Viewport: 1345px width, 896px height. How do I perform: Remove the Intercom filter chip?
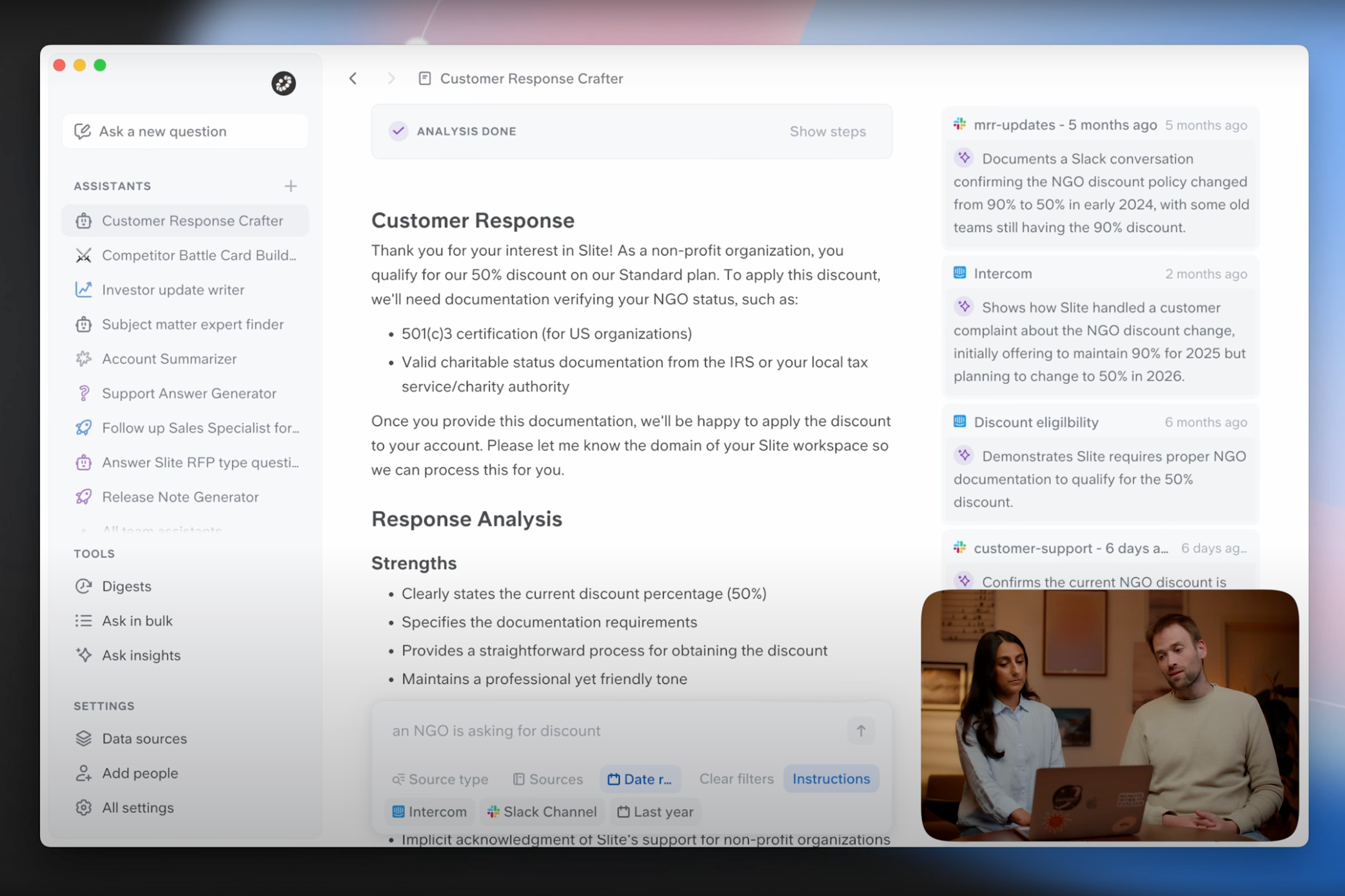[x=429, y=812]
